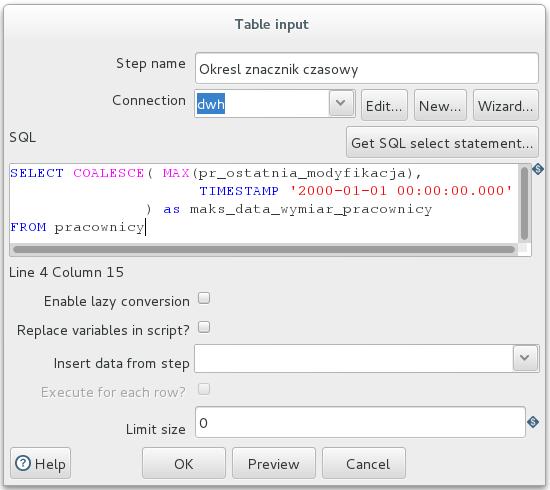This screenshot has height=490, width=550.
Task: Click the Limit size input field
Action: [x=360, y=422]
